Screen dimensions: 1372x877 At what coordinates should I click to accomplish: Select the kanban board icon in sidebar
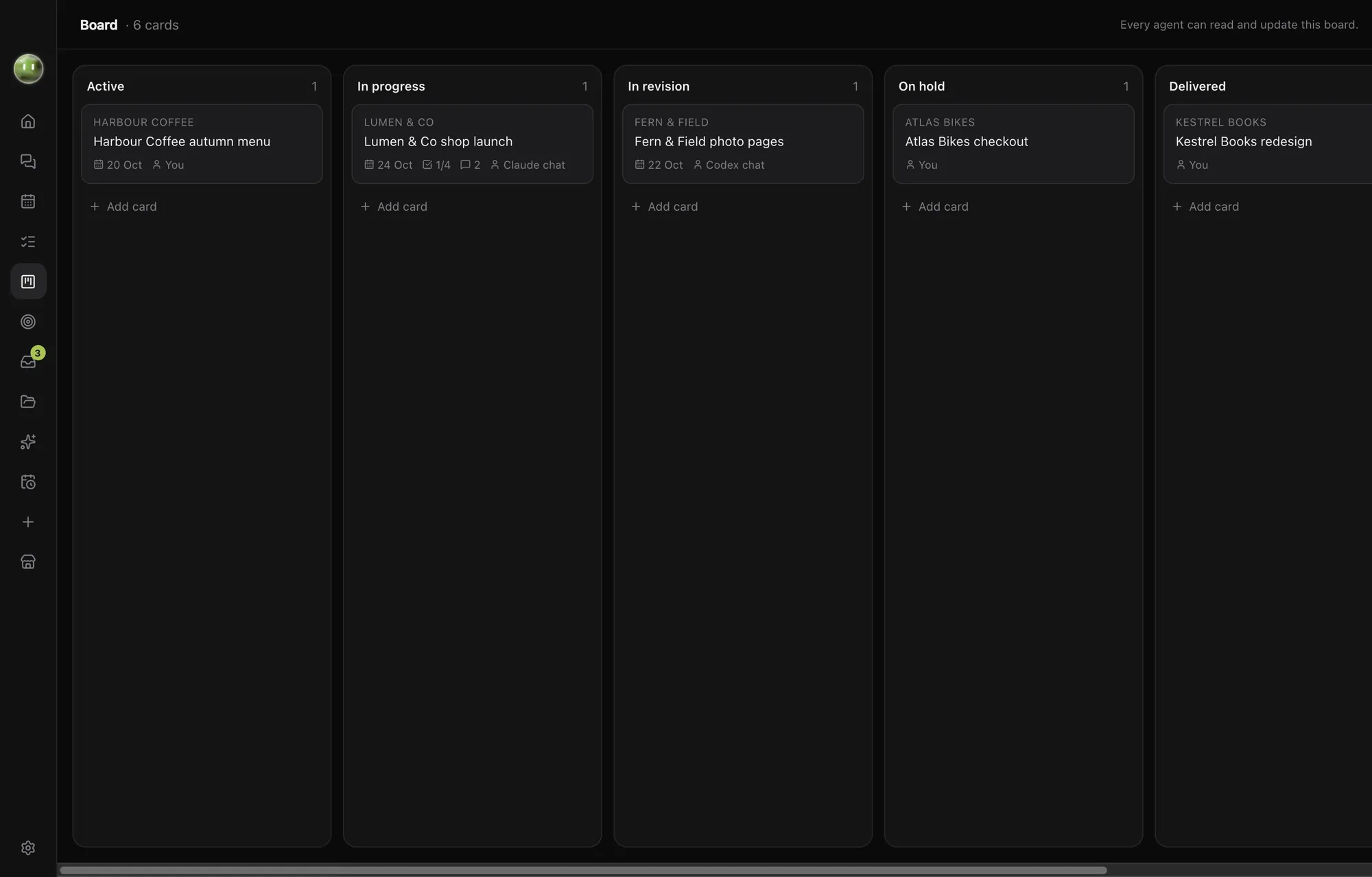point(28,281)
